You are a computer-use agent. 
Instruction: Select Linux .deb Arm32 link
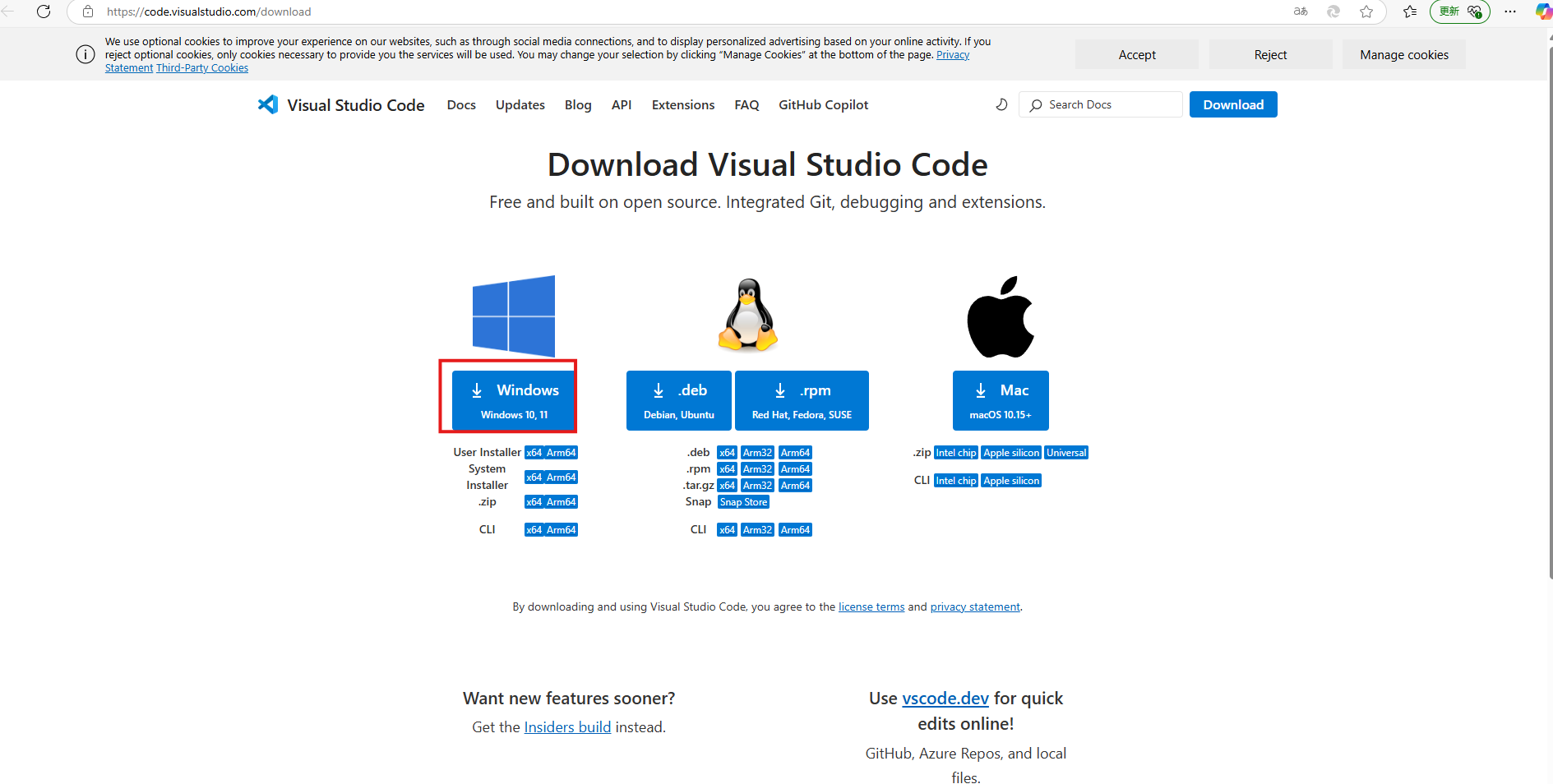tap(757, 453)
